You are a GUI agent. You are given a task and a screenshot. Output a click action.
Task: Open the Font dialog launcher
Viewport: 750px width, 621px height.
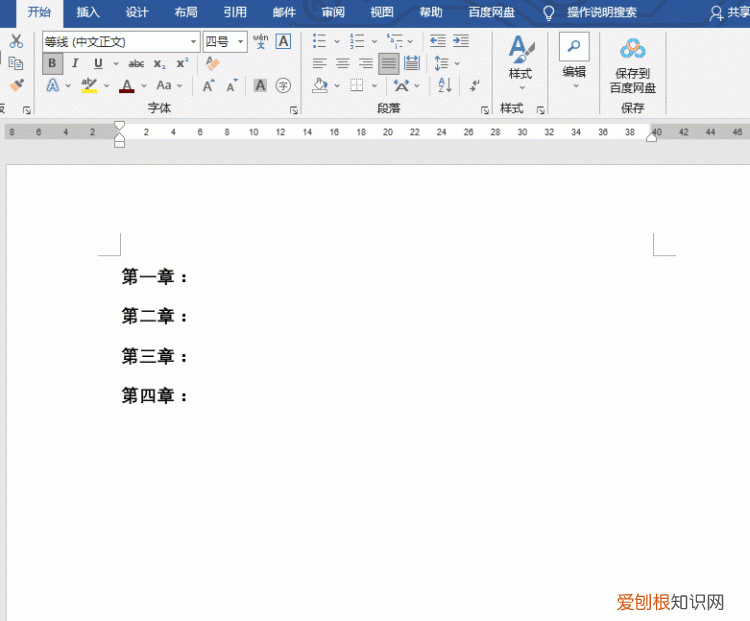tap(294, 111)
